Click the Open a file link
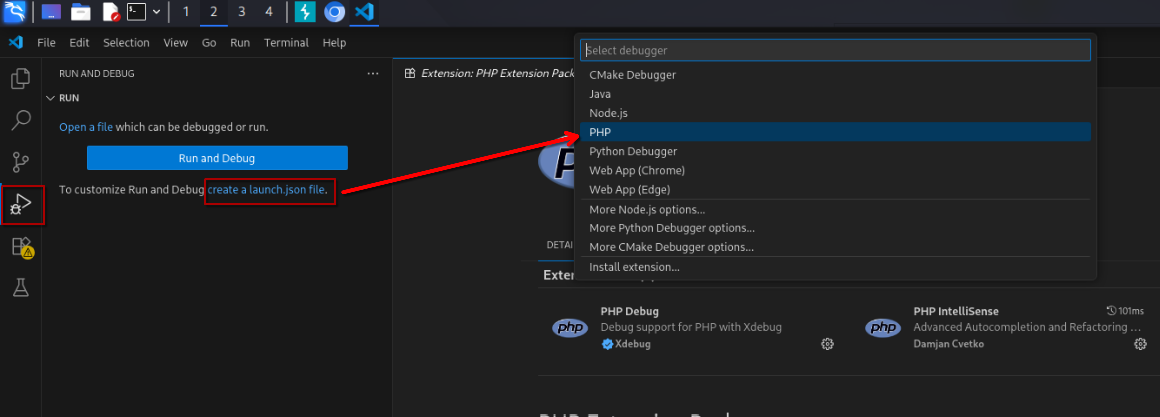This screenshot has width=1160, height=417. click(x=86, y=127)
